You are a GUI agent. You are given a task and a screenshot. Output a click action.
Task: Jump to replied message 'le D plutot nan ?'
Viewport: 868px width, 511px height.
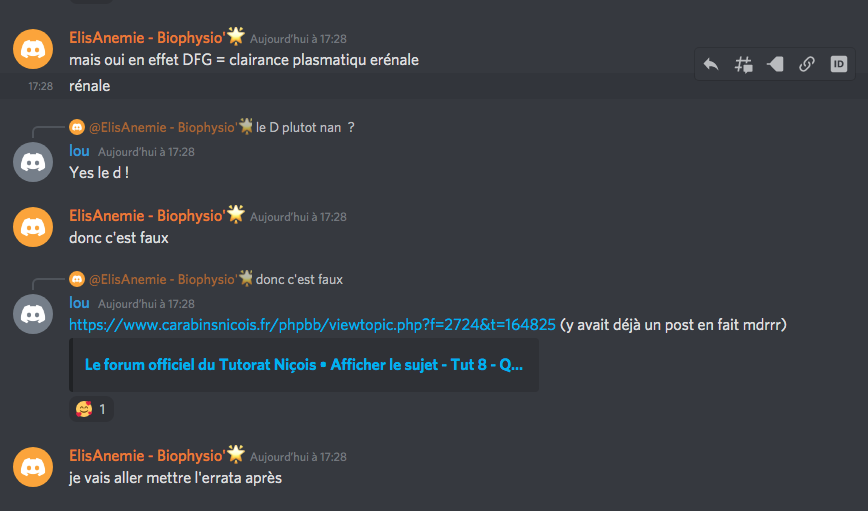pyautogui.click(x=304, y=127)
